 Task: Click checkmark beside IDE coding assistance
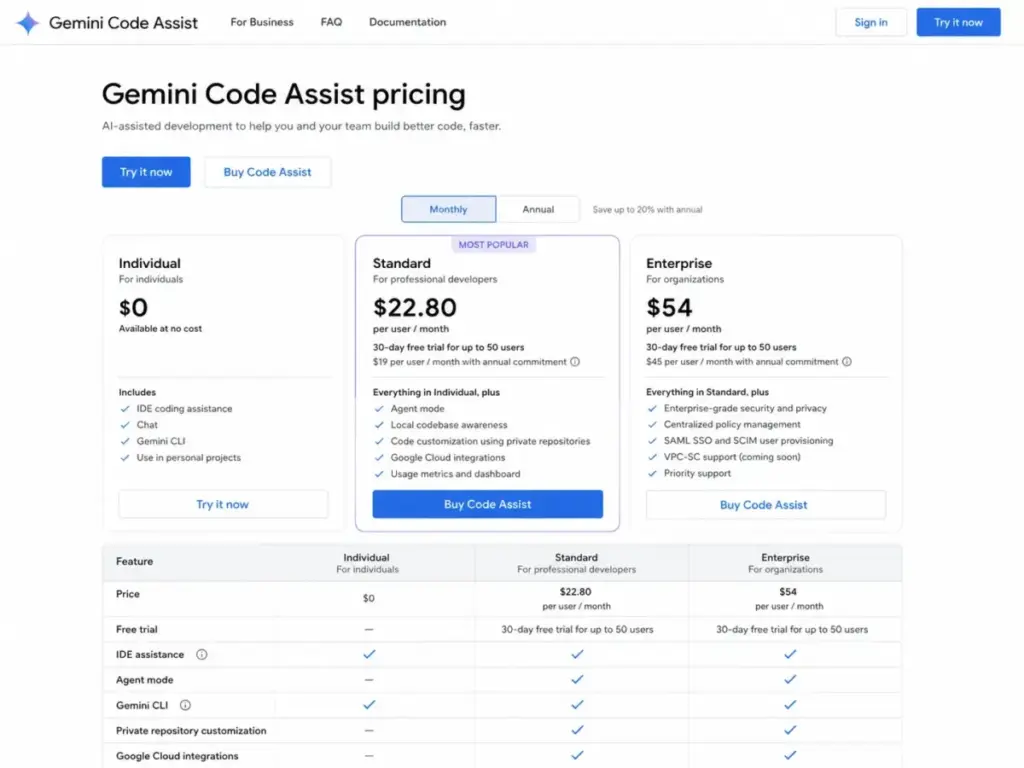[125, 409]
